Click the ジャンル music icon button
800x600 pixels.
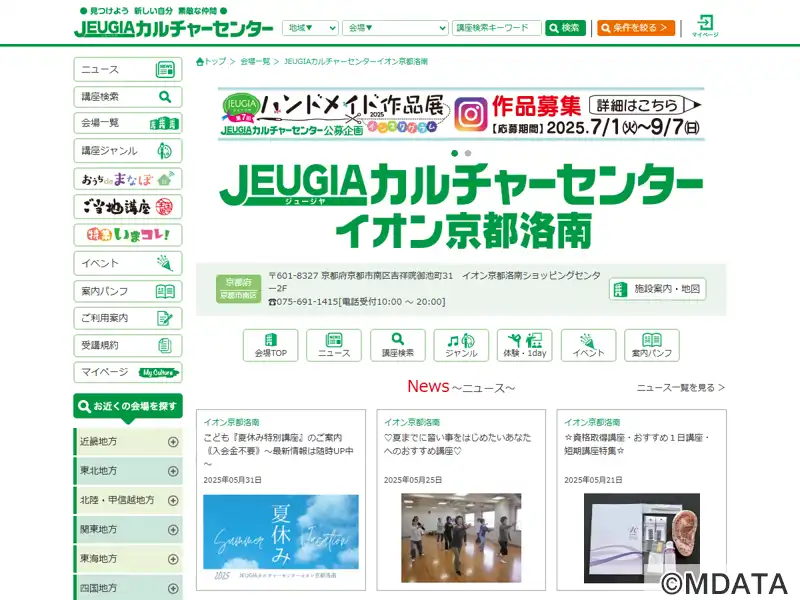461,345
